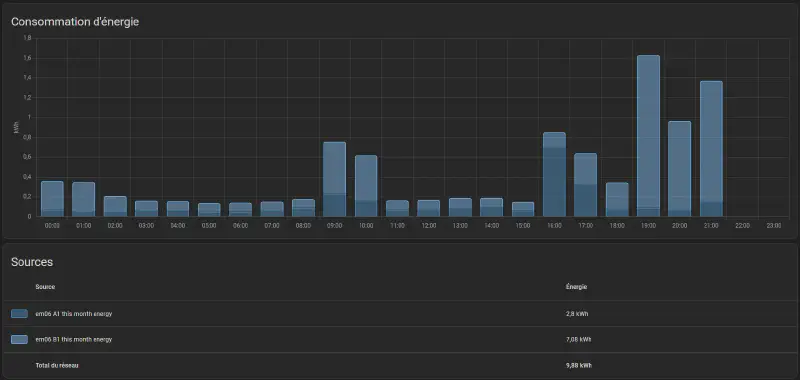800x380 pixels.
Task: Select em06 B1 this month energy row
Action: click(x=400, y=339)
